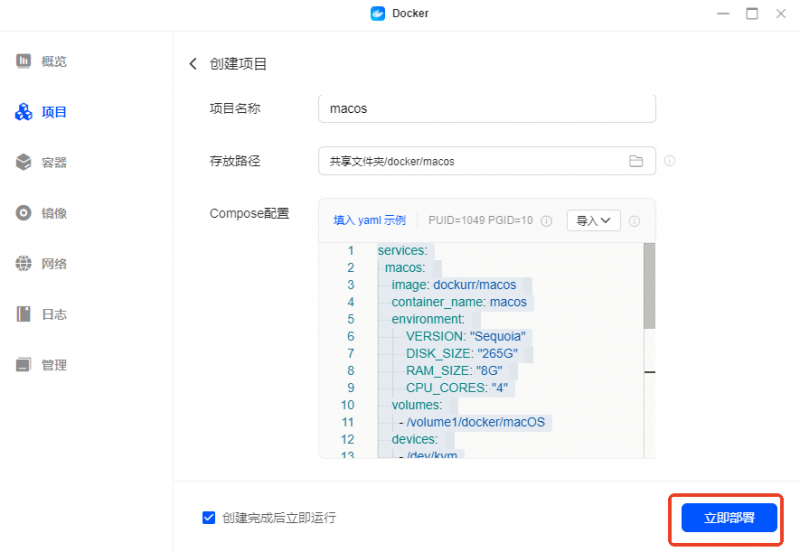800x552 pixels.
Task: Show info tip beside PUID=1049 PGID=10
Action: tap(546, 221)
